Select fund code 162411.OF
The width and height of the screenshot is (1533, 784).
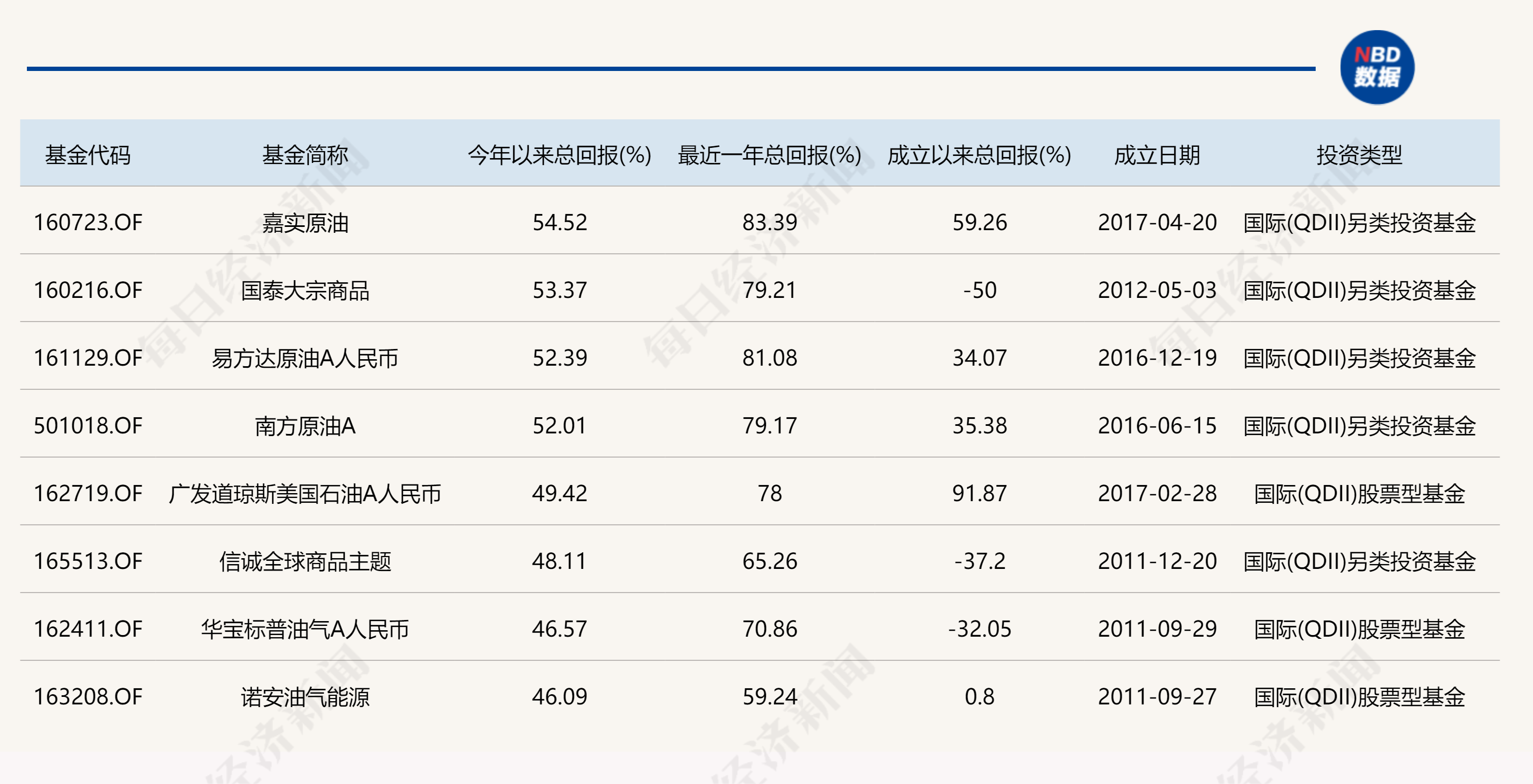click(x=88, y=629)
